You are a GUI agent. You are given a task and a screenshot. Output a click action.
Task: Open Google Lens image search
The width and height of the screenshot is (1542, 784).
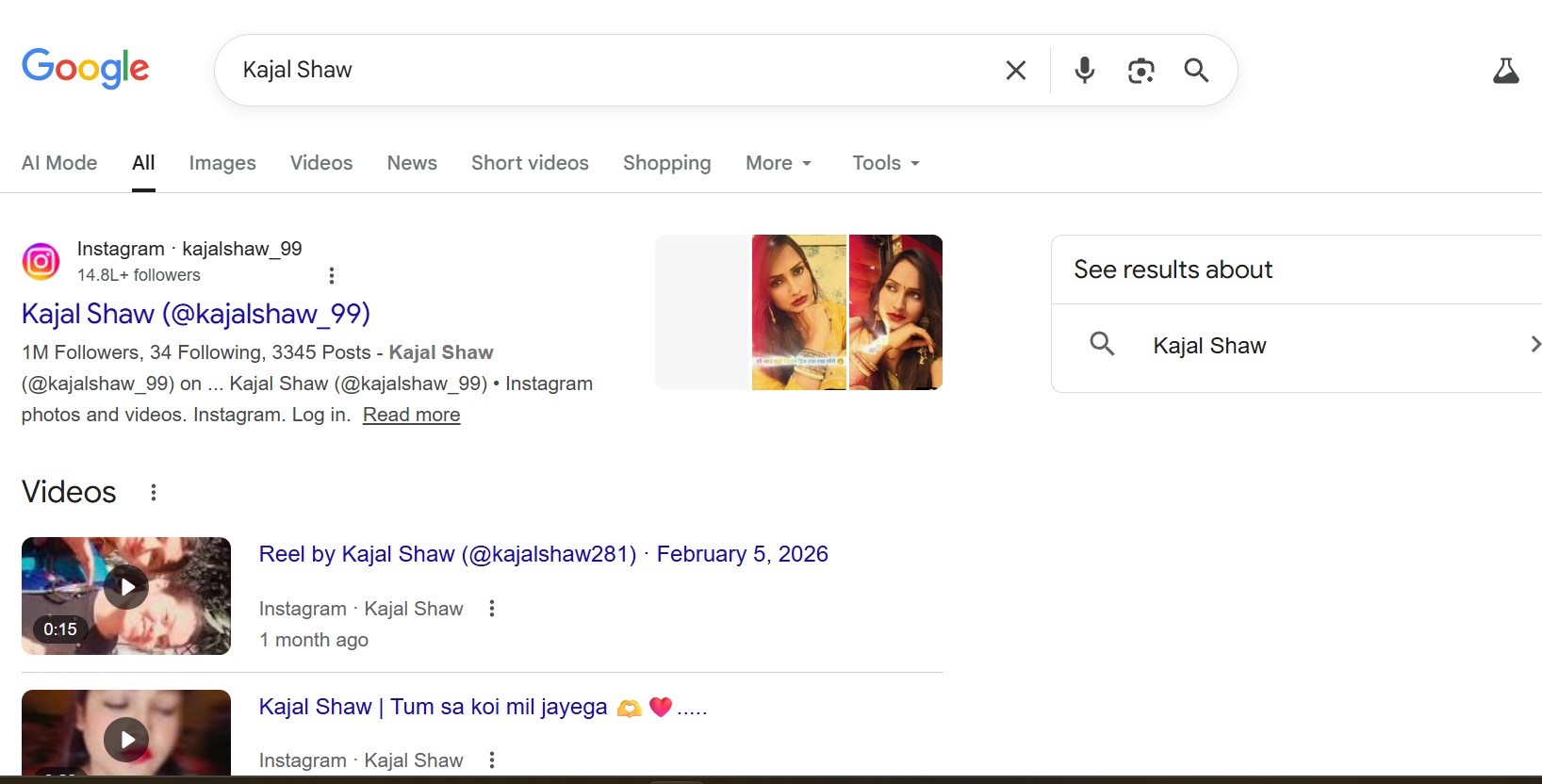[x=1140, y=71]
